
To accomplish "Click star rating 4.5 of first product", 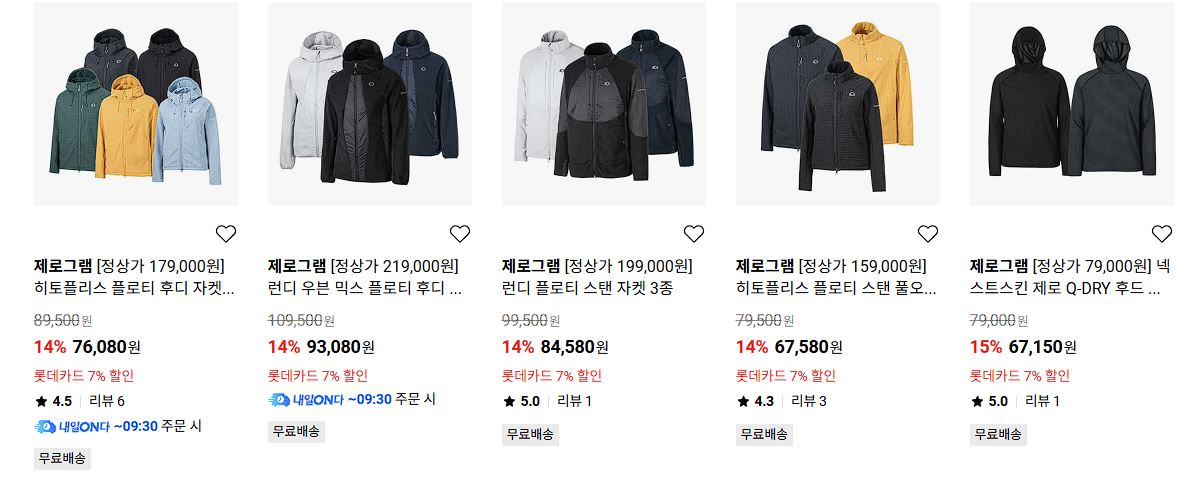I will point(53,401).
